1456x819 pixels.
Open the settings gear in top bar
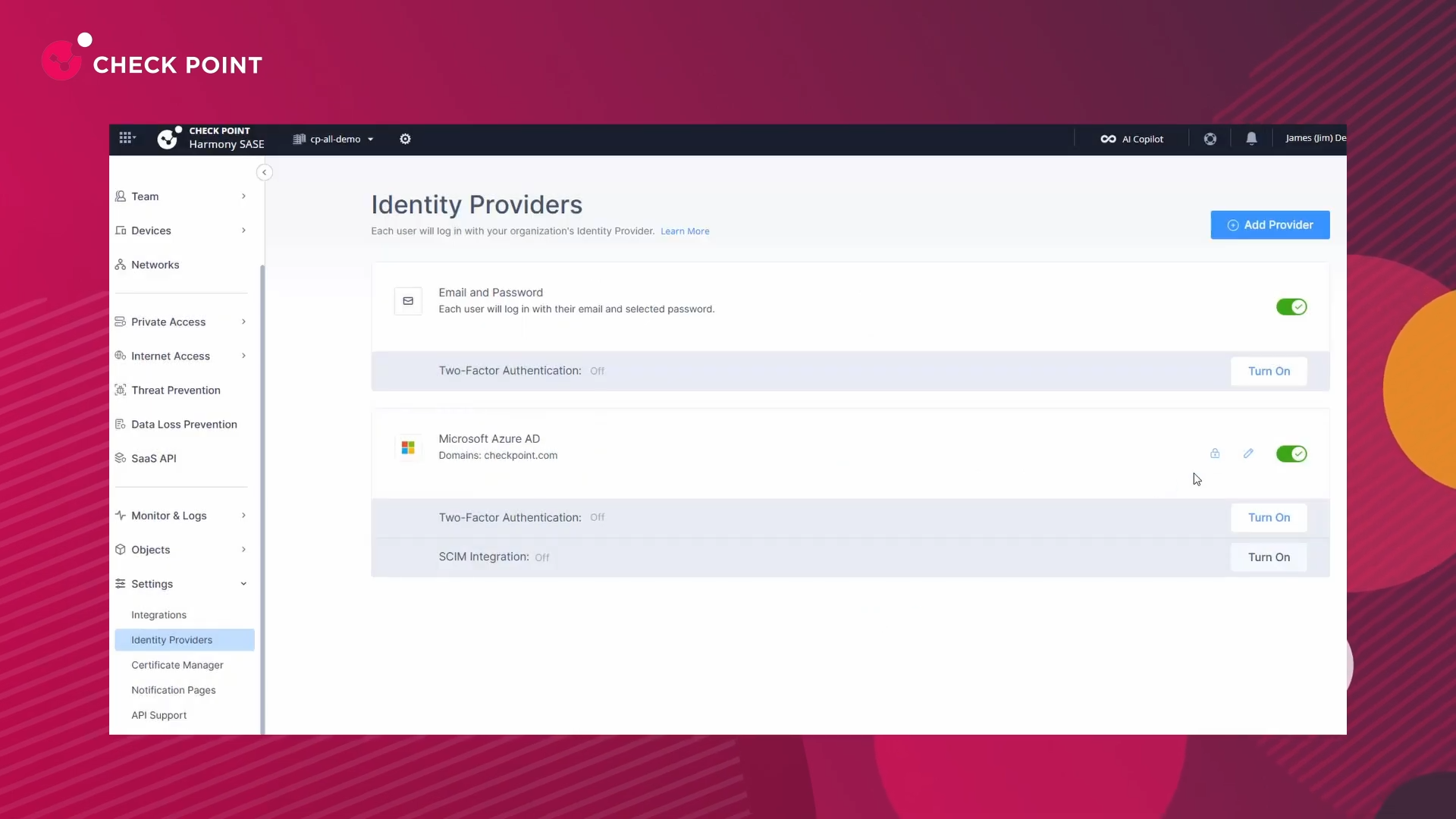(x=405, y=139)
